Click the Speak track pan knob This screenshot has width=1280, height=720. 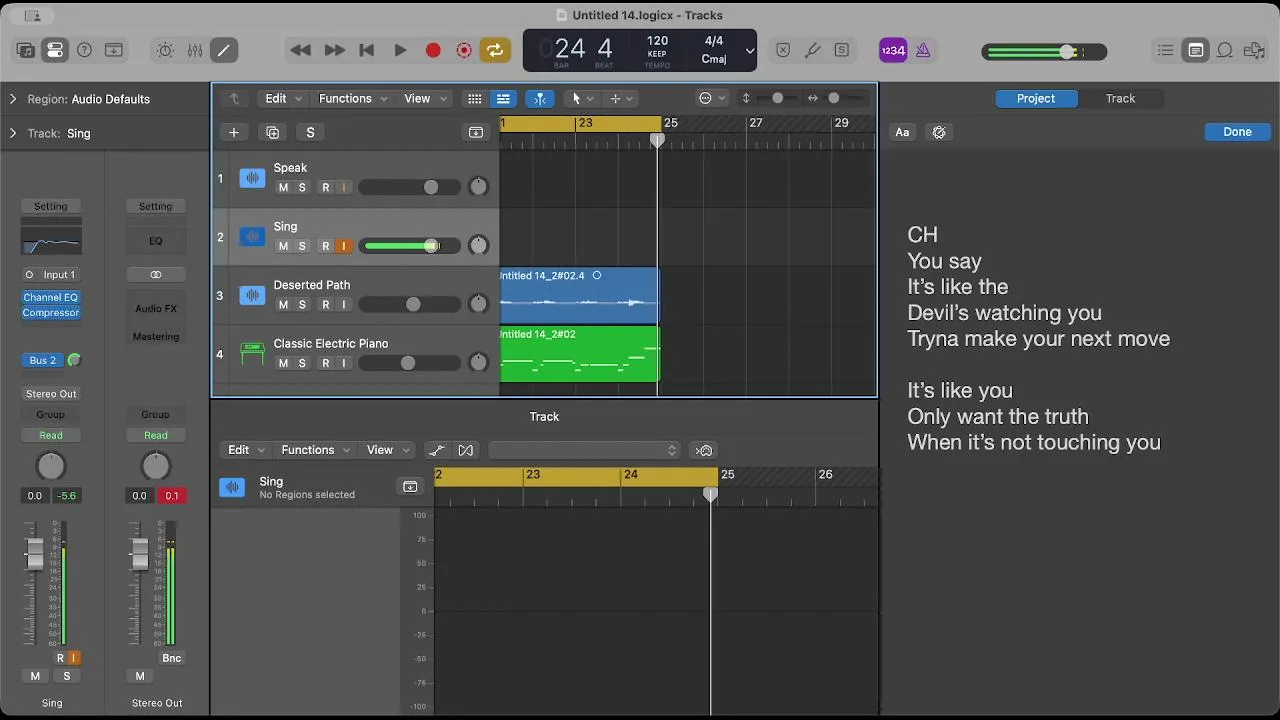[478, 187]
